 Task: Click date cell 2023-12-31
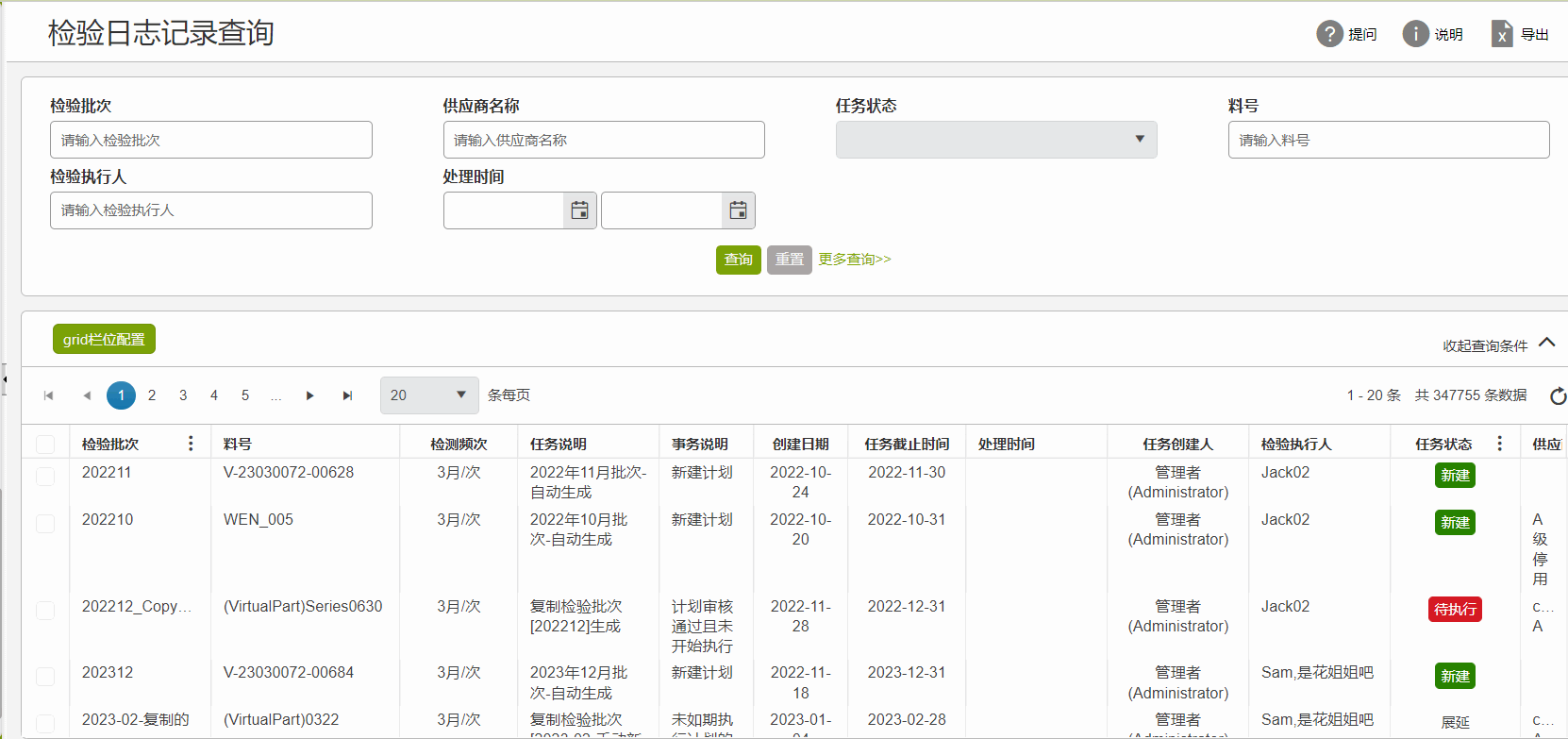[x=907, y=672]
